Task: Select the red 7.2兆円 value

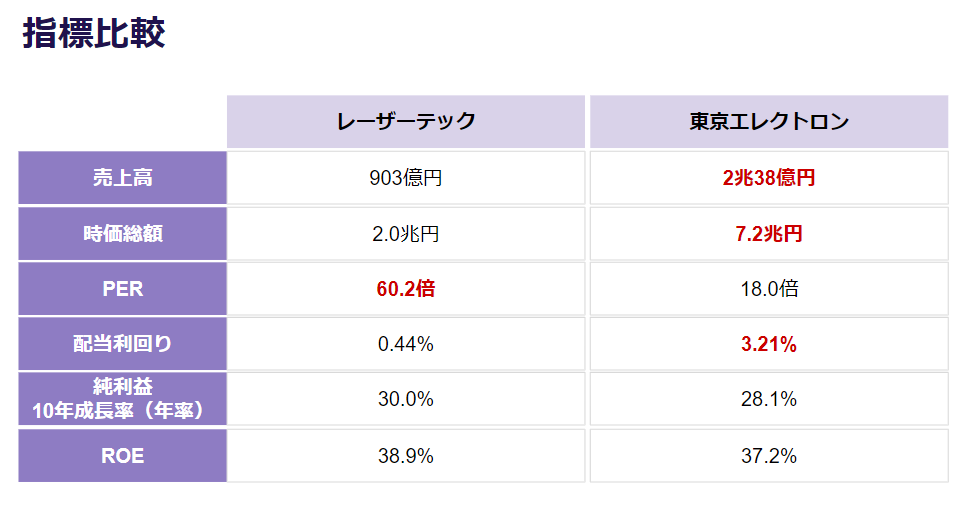Action: coord(768,235)
